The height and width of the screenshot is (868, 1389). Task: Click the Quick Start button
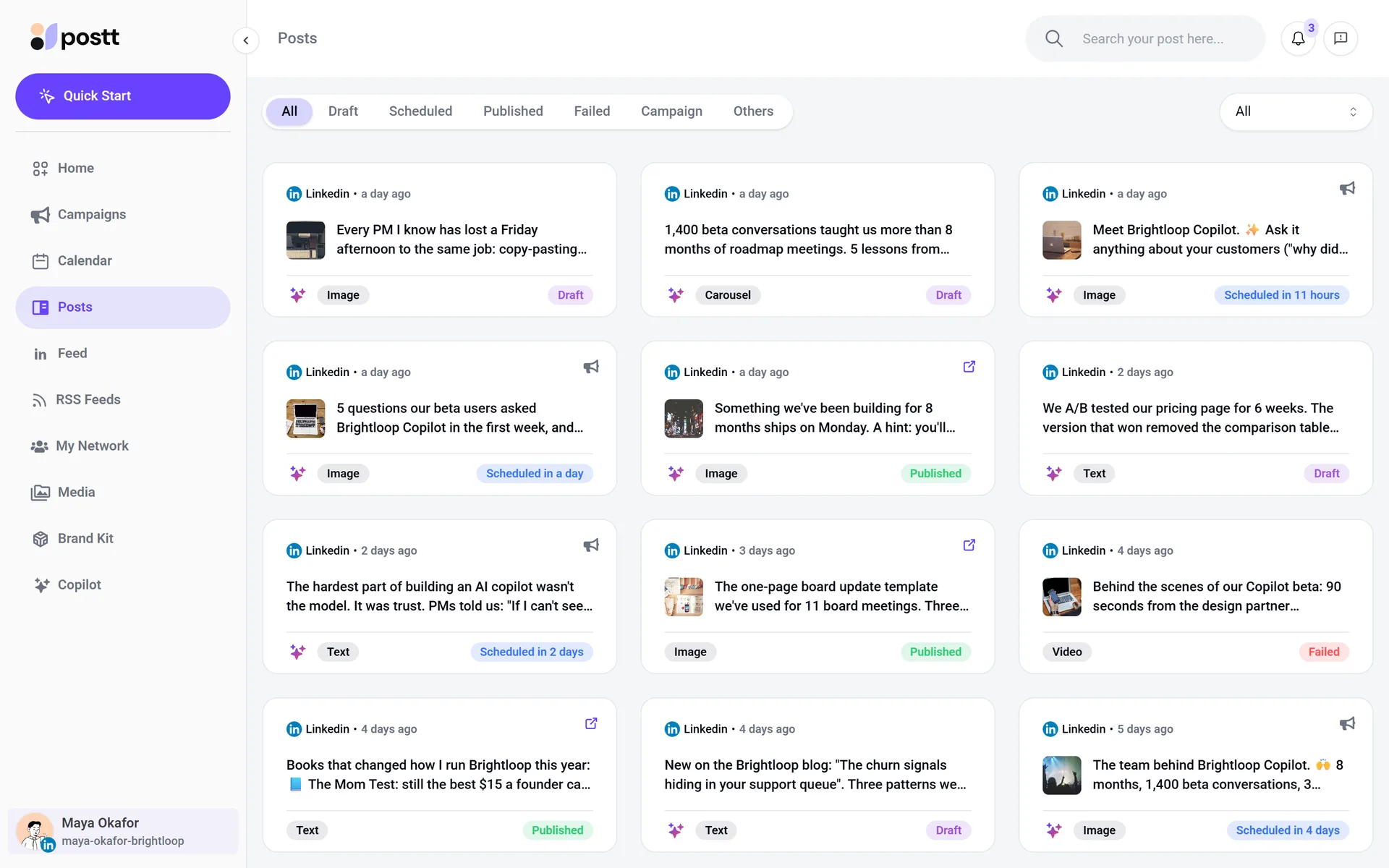click(x=123, y=96)
